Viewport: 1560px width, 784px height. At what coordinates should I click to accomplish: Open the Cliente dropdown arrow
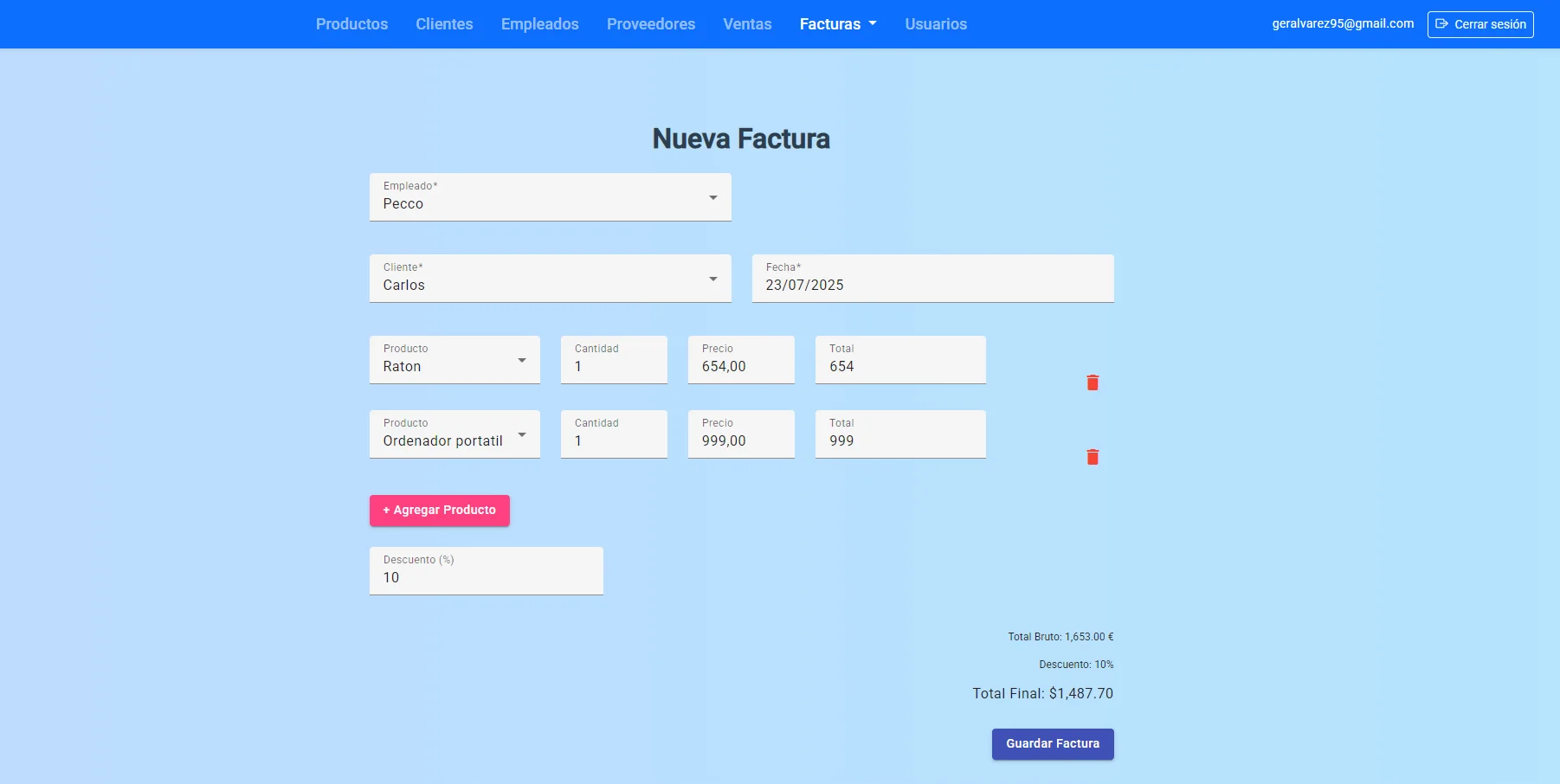712,279
